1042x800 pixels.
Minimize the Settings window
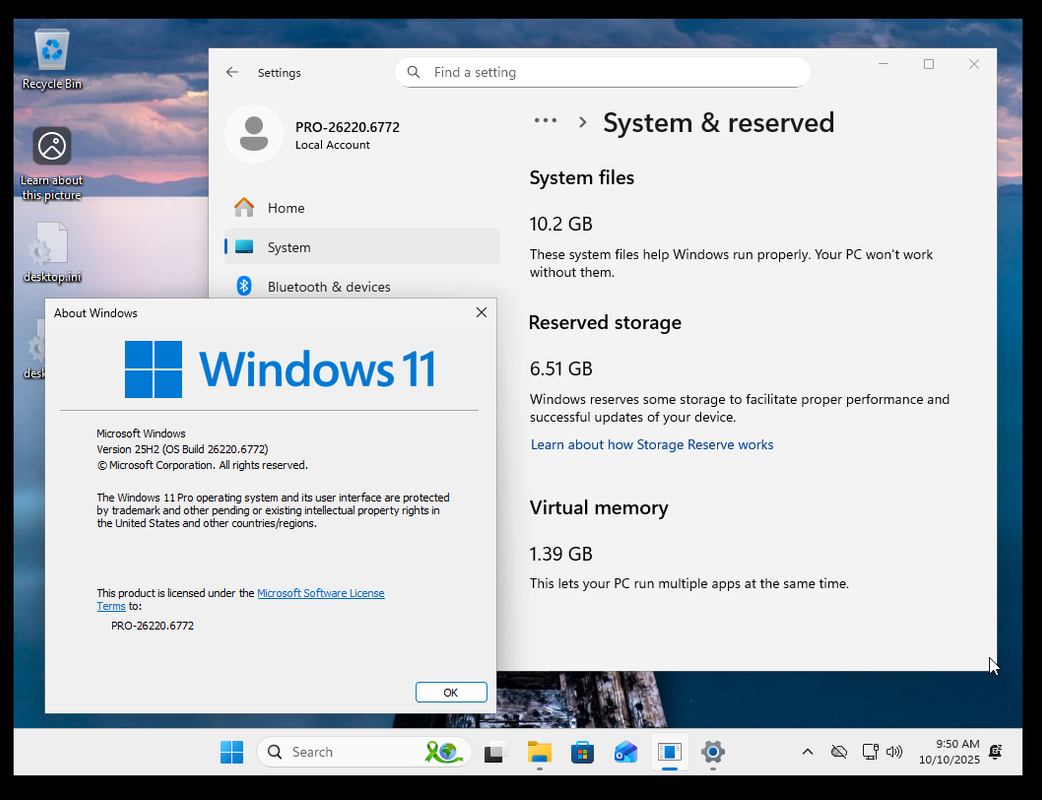coord(884,64)
